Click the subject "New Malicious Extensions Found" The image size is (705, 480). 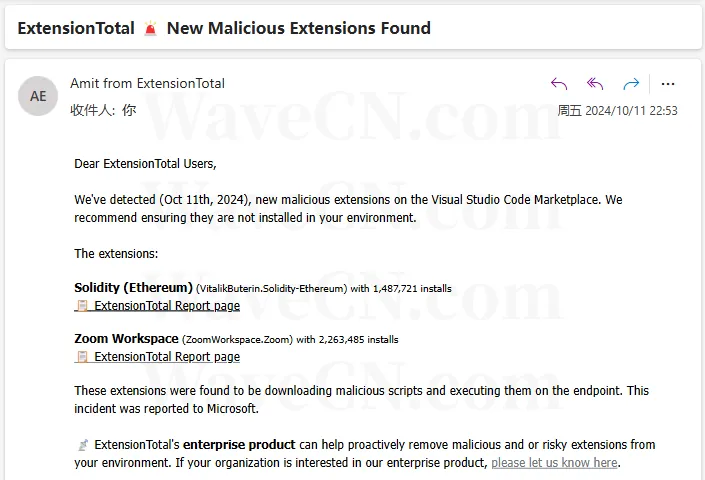click(299, 28)
